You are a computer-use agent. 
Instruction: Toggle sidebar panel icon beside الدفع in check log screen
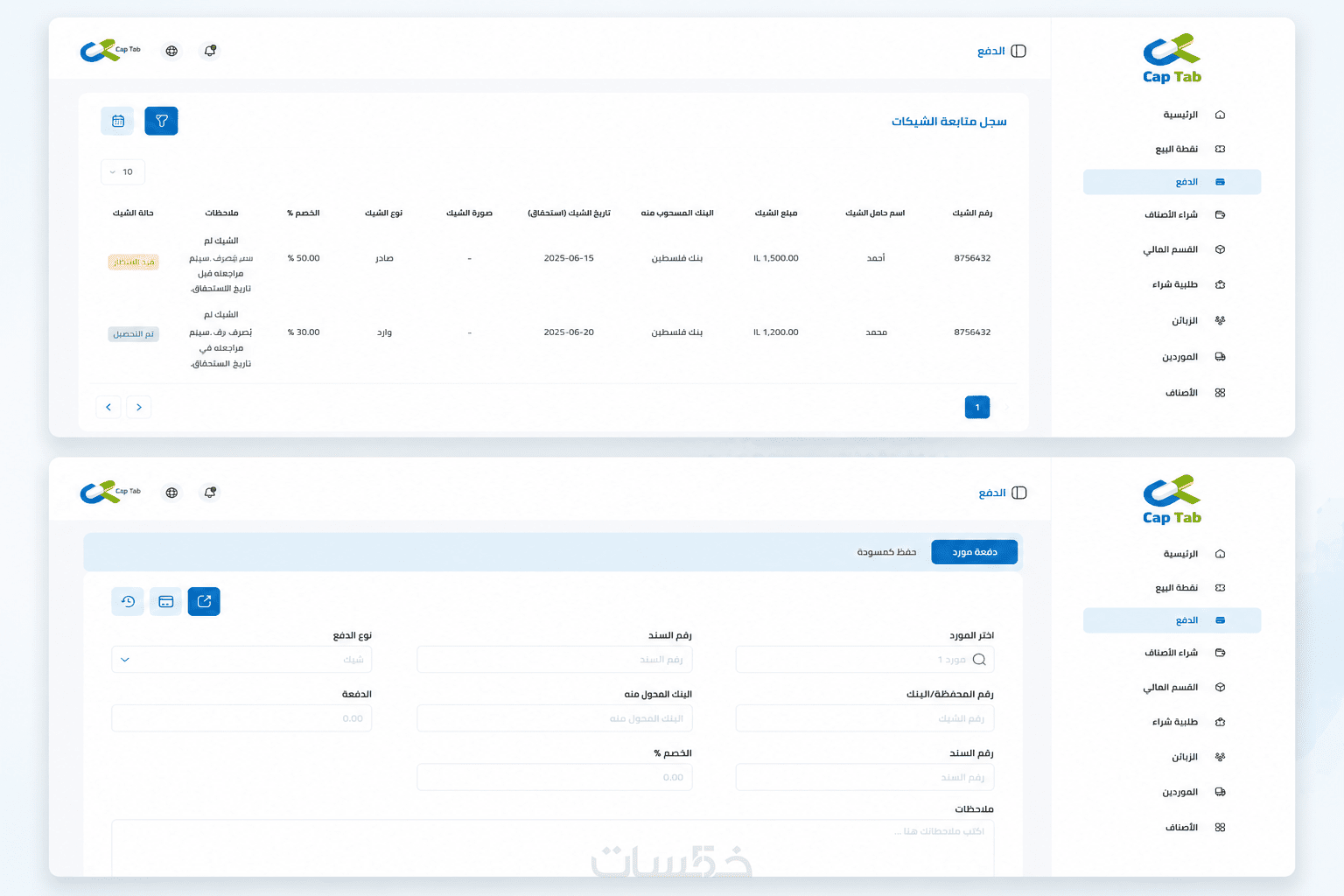click(1018, 51)
